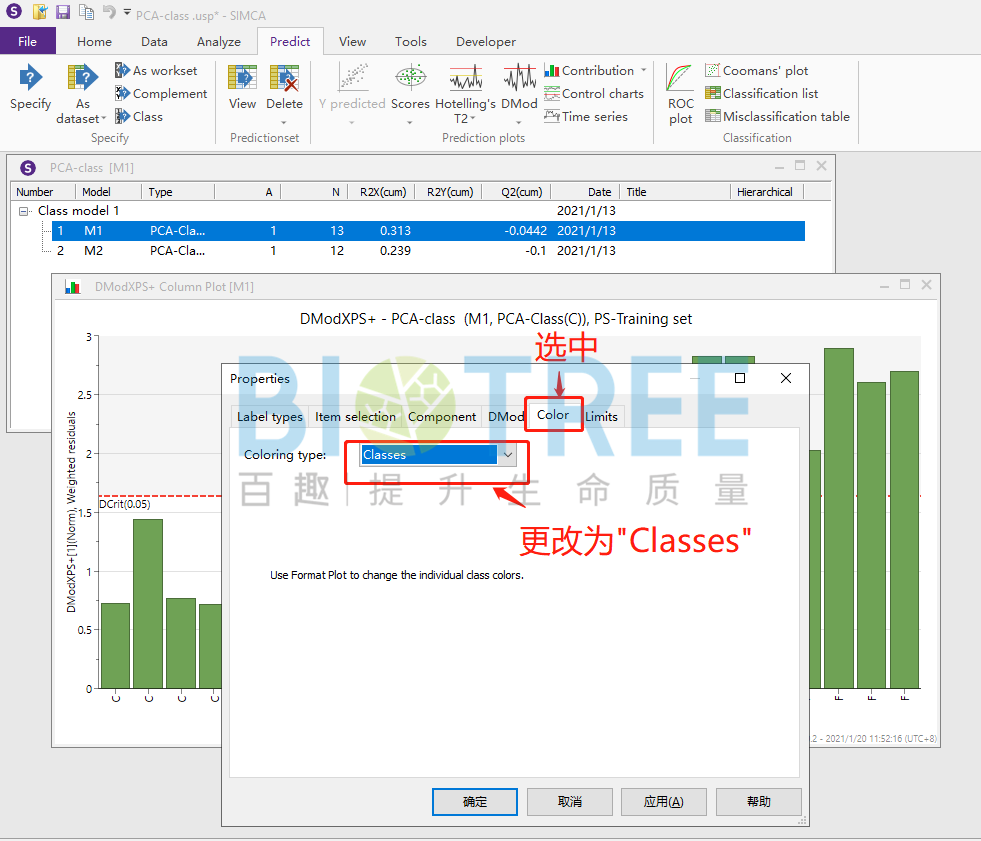Switch to the Analyze ribbon tab
The image size is (981, 841).
point(218,42)
